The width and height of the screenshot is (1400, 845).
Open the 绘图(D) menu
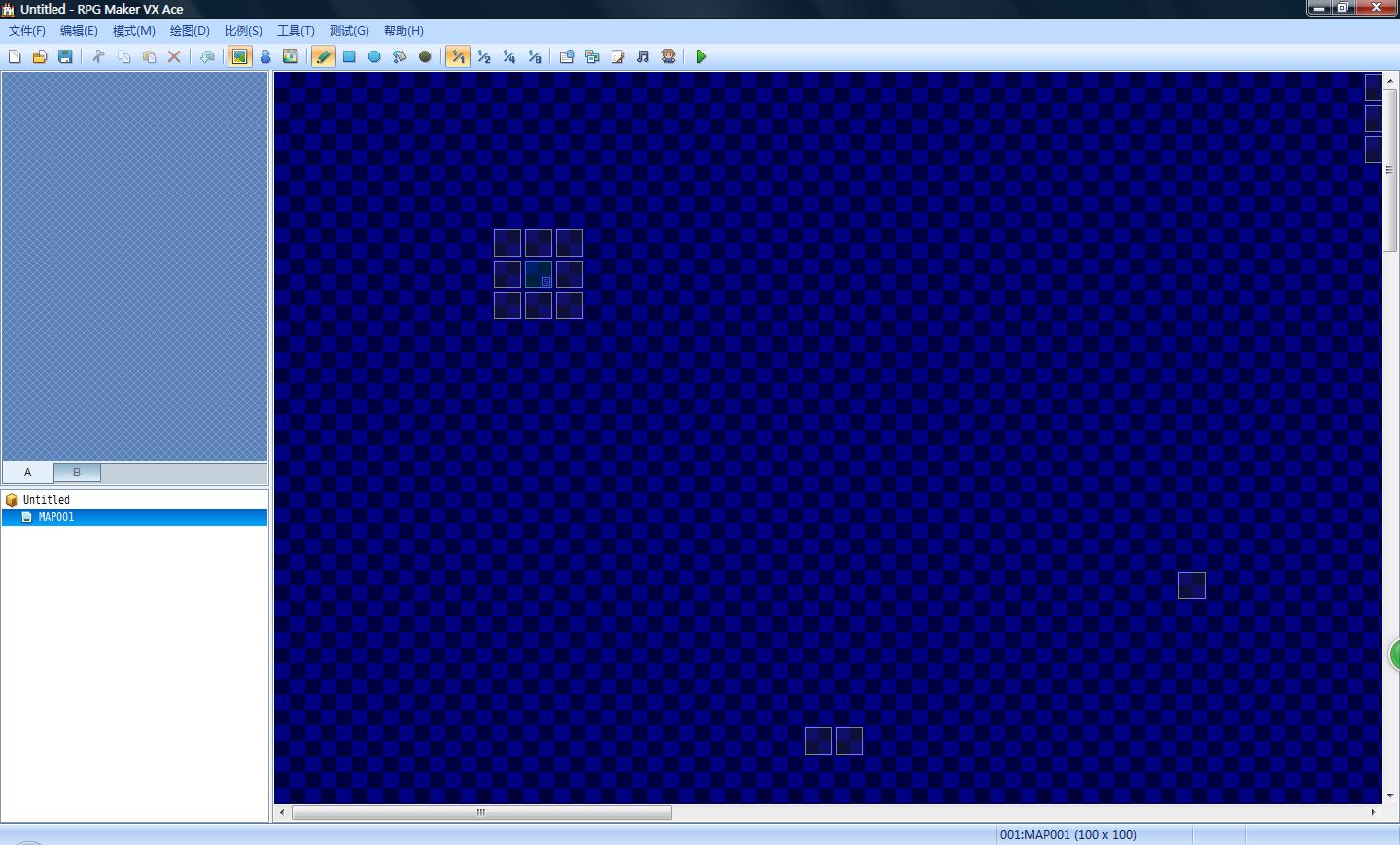190,31
